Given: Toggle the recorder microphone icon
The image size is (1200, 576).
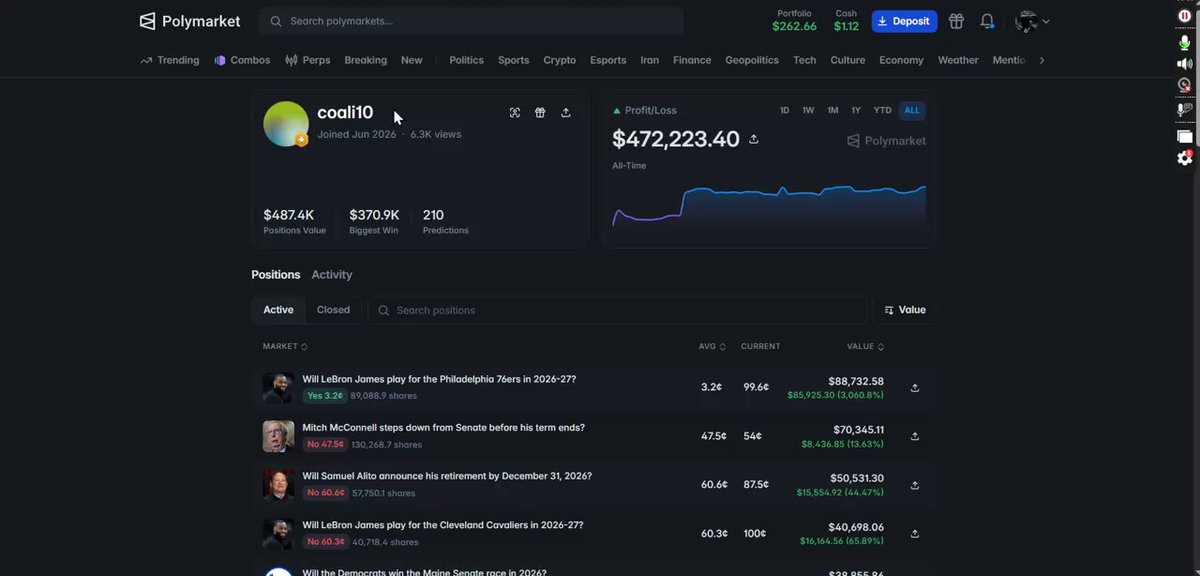Looking at the screenshot, I should click(x=1185, y=42).
